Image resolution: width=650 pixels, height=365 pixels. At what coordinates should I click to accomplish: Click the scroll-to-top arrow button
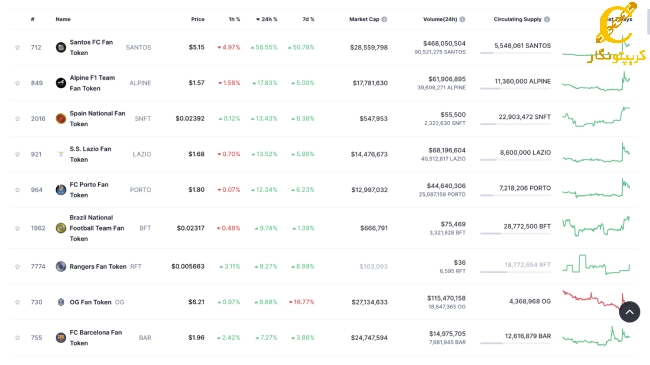click(x=629, y=312)
